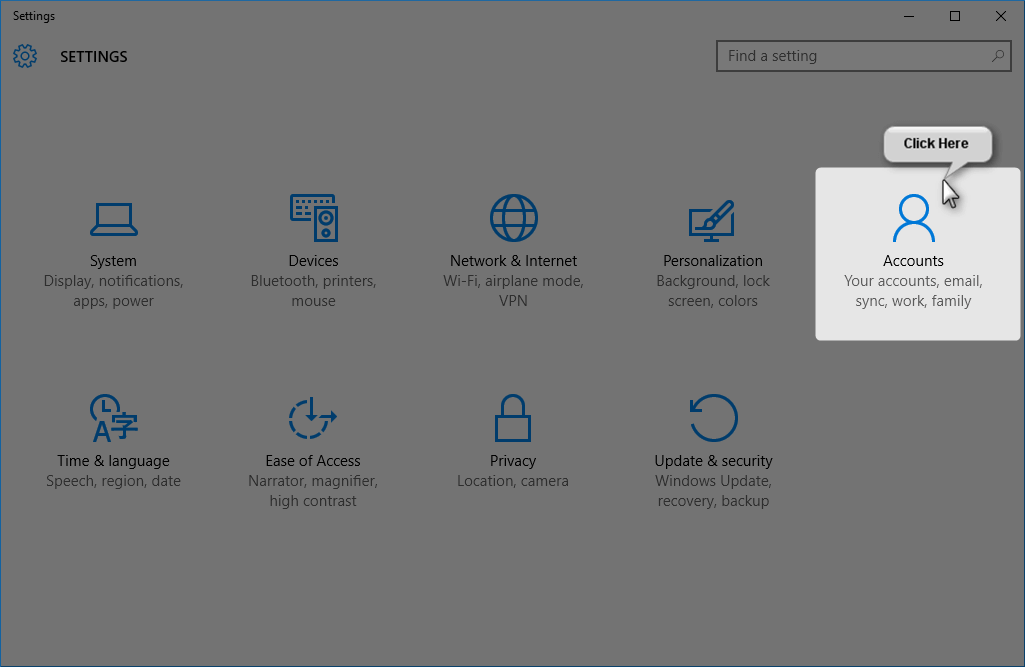Click the 'Click Here' tooltip
The width and height of the screenshot is (1025, 667).
tap(937, 143)
